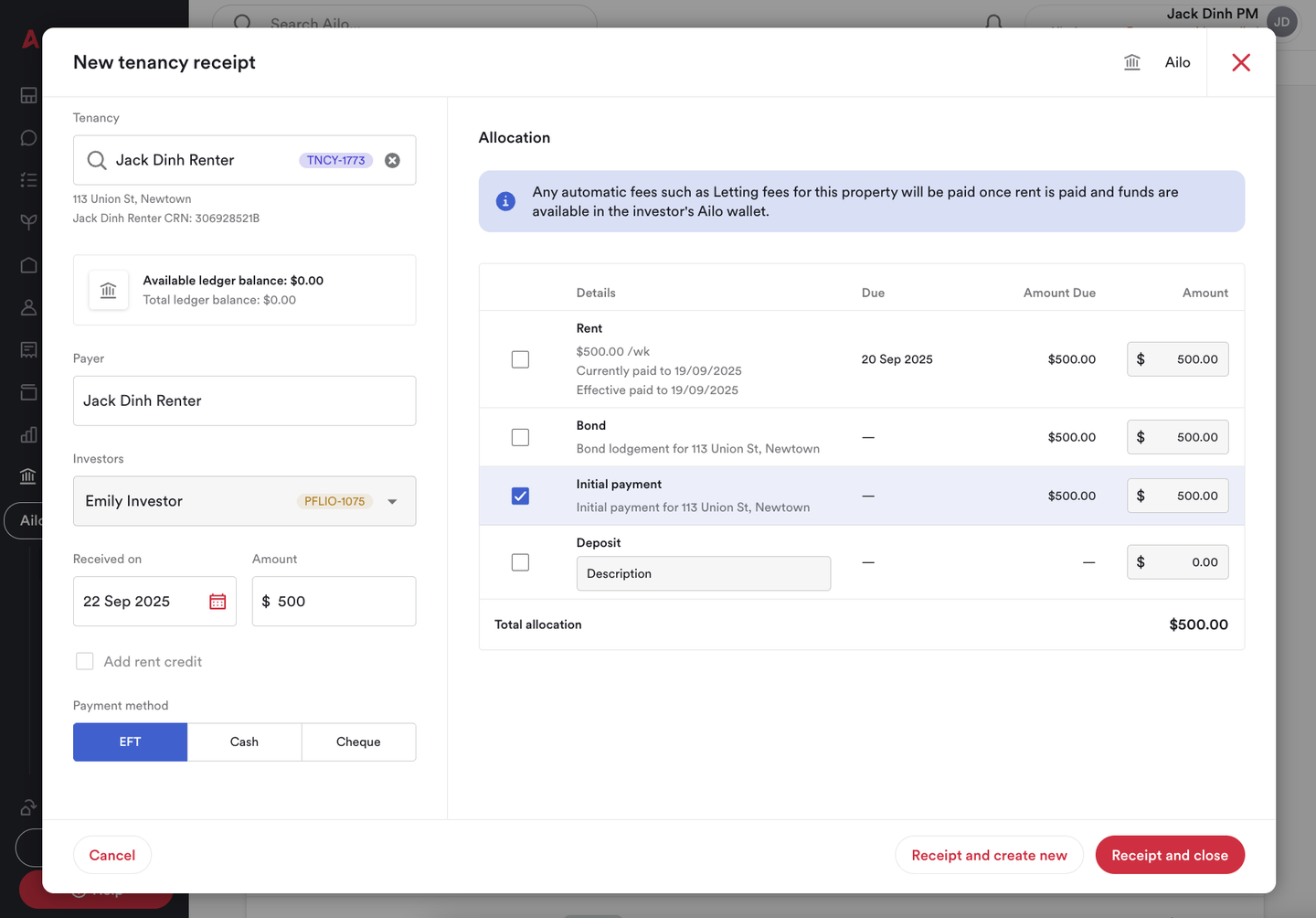Tick the Bond allocation checkbox
Screen dimensions: 1316x918
click(x=520, y=437)
